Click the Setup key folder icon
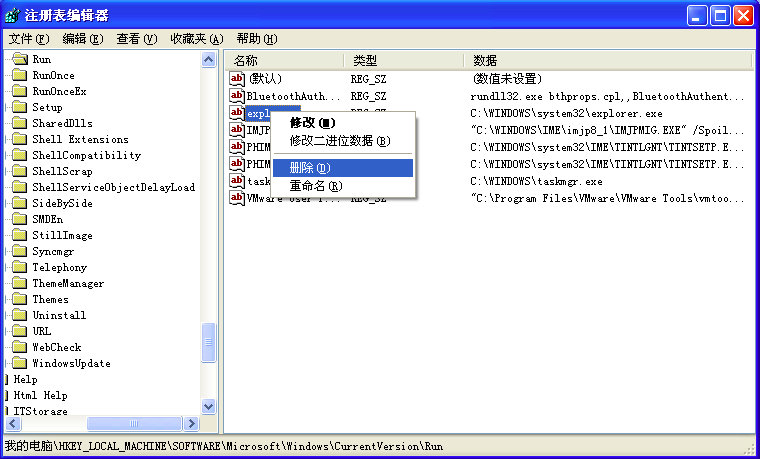Screen dimensions: 760x459 (20, 107)
